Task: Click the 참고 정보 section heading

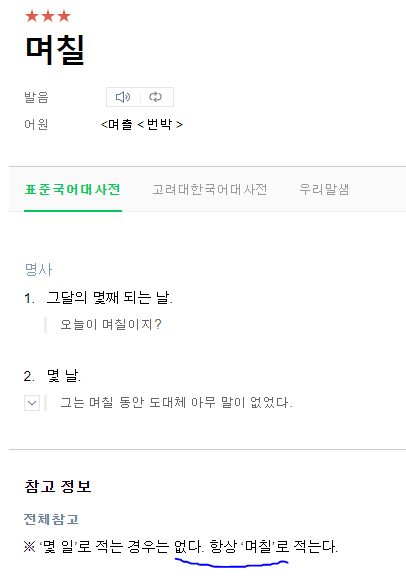Action: 58,487
